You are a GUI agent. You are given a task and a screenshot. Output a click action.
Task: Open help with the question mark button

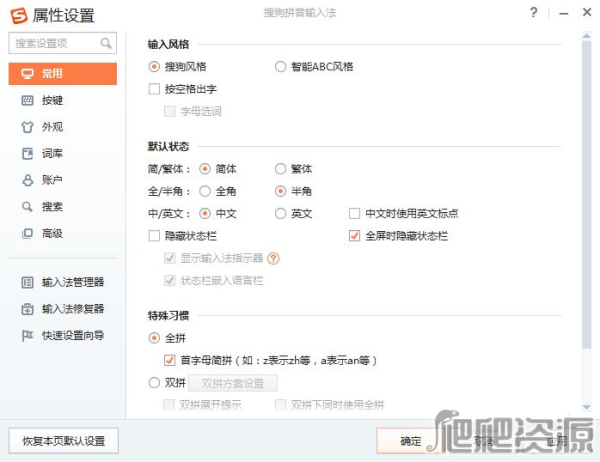[x=534, y=13]
